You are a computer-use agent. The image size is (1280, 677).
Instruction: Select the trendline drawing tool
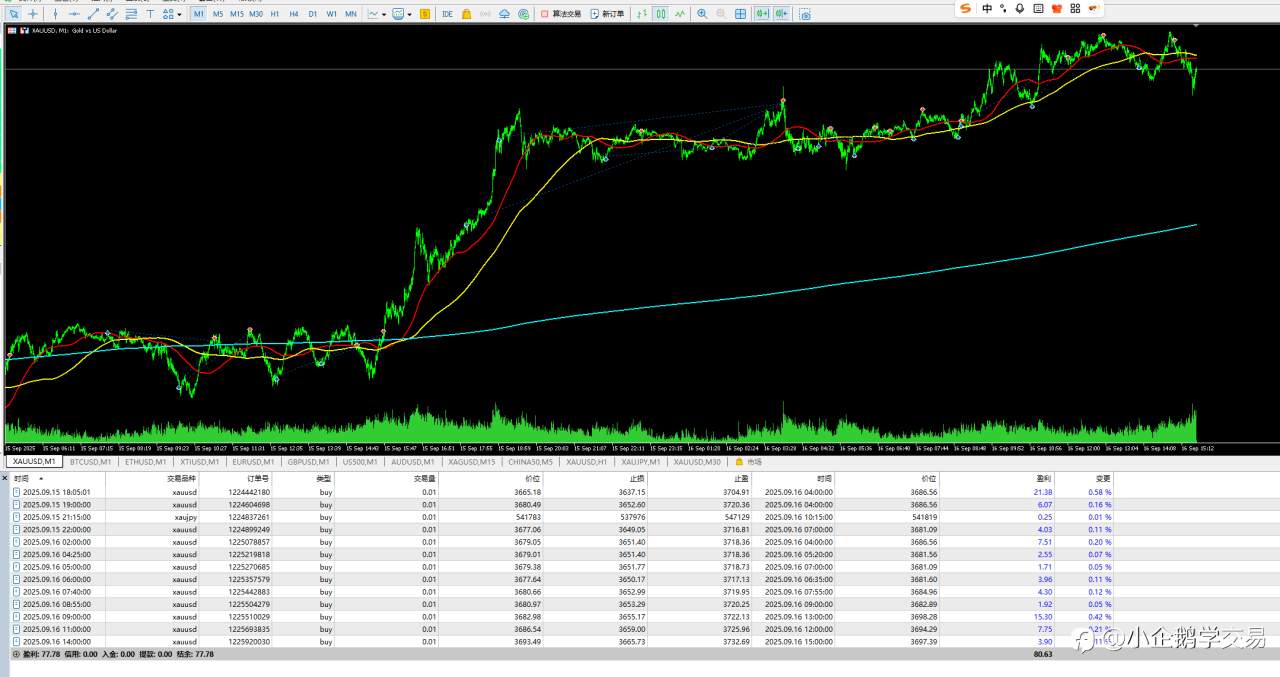click(x=93, y=14)
